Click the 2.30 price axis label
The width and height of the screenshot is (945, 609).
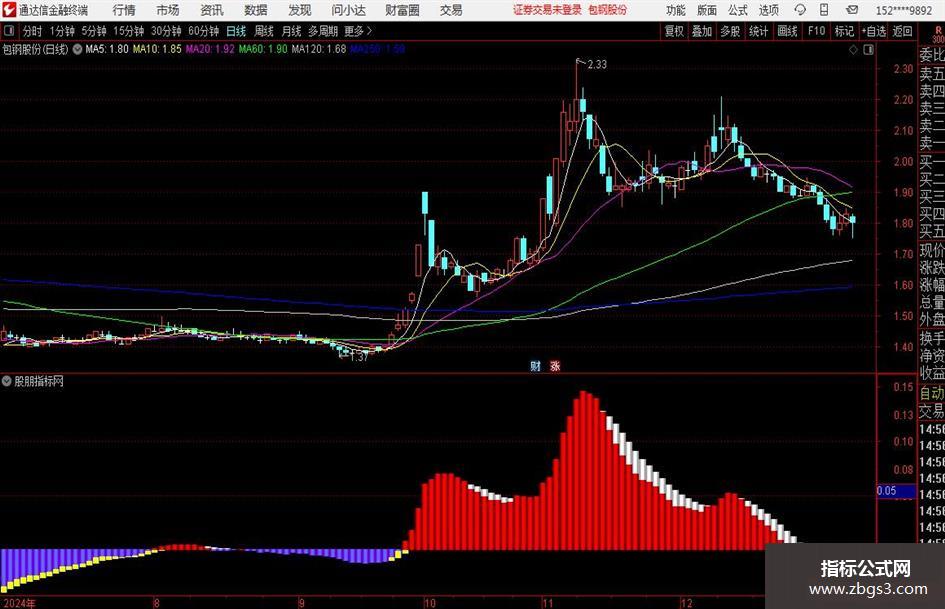(x=903, y=69)
